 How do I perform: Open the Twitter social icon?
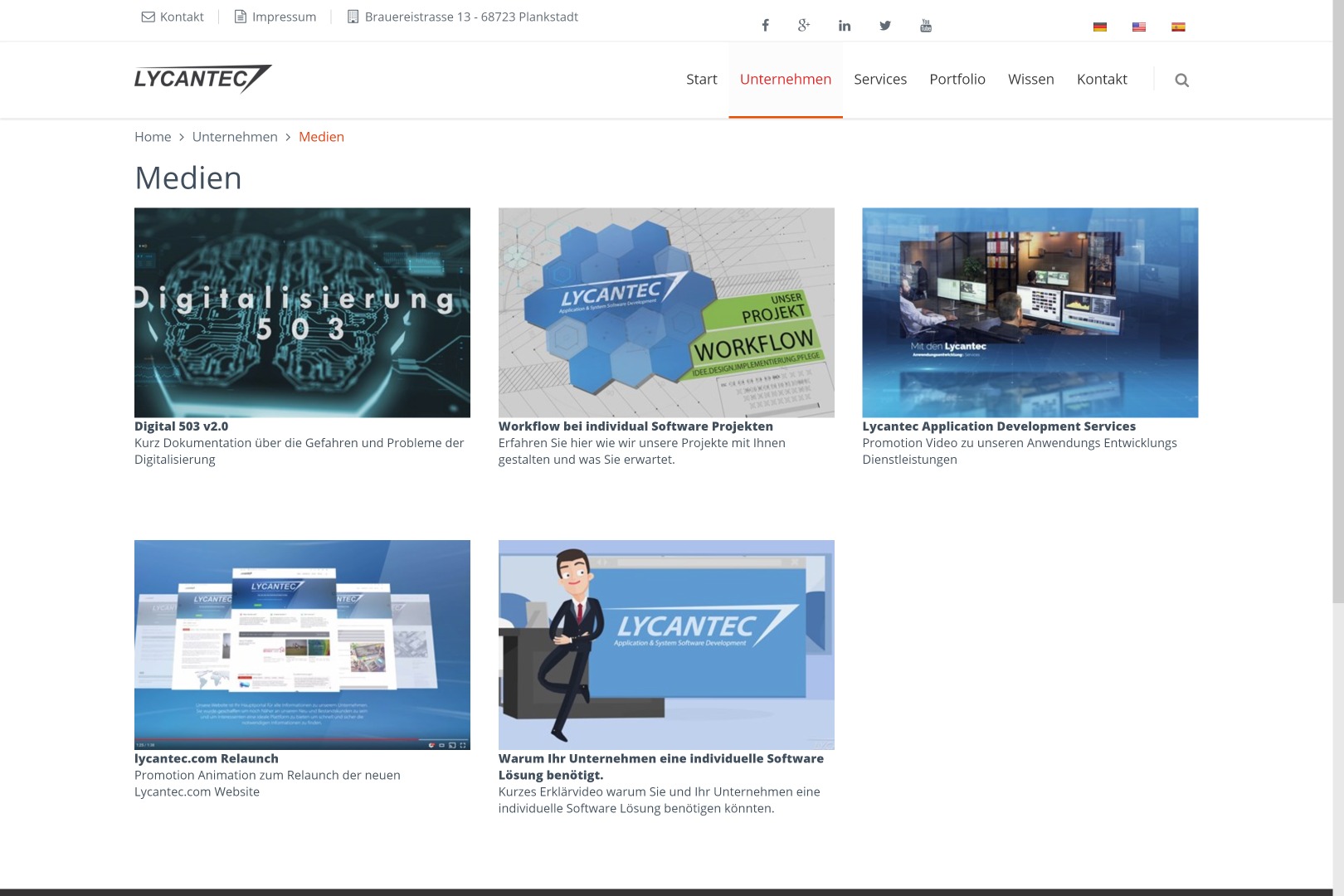(x=885, y=26)
